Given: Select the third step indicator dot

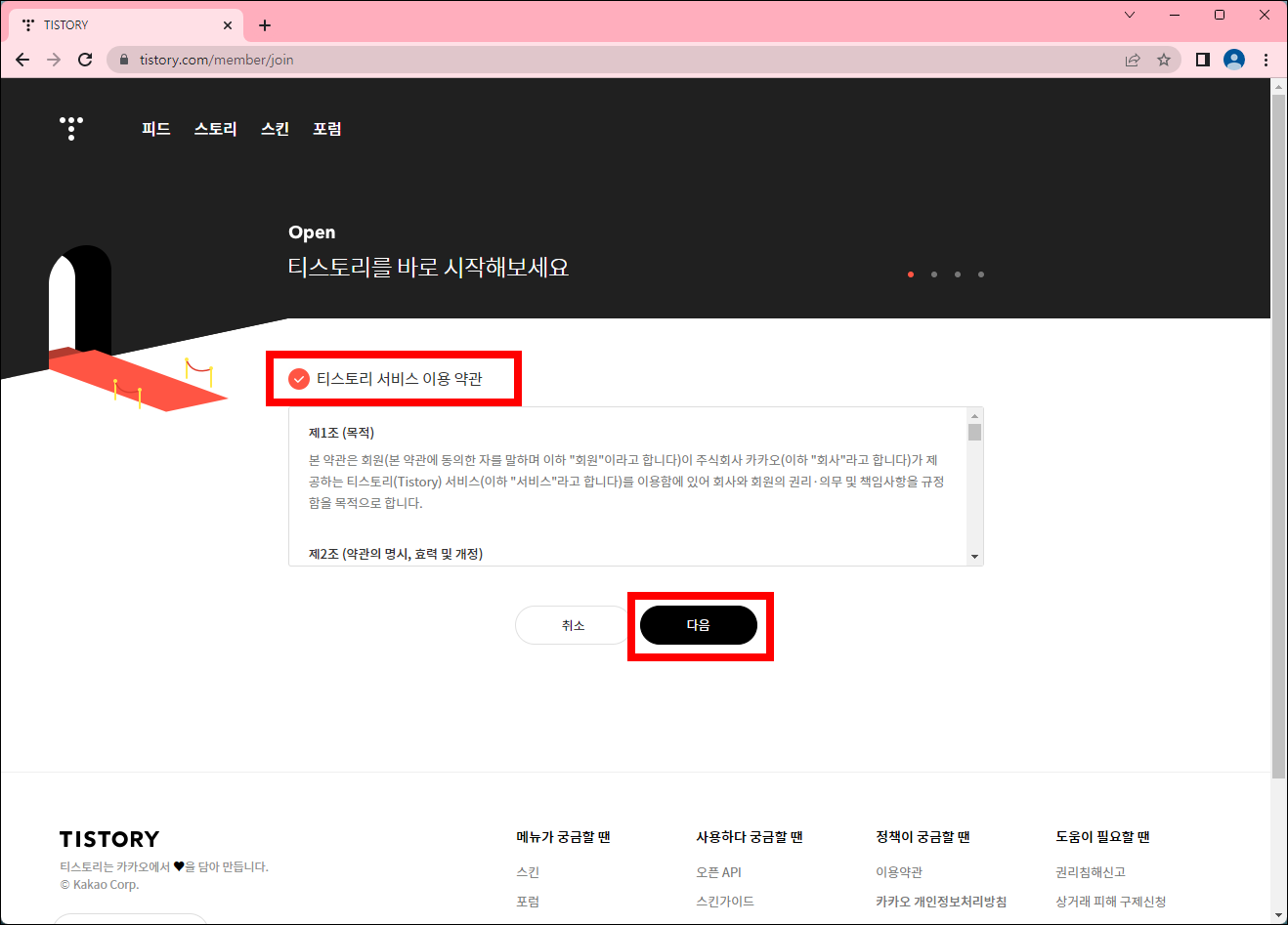Looking at the screenshot, I should click(958, 274).
